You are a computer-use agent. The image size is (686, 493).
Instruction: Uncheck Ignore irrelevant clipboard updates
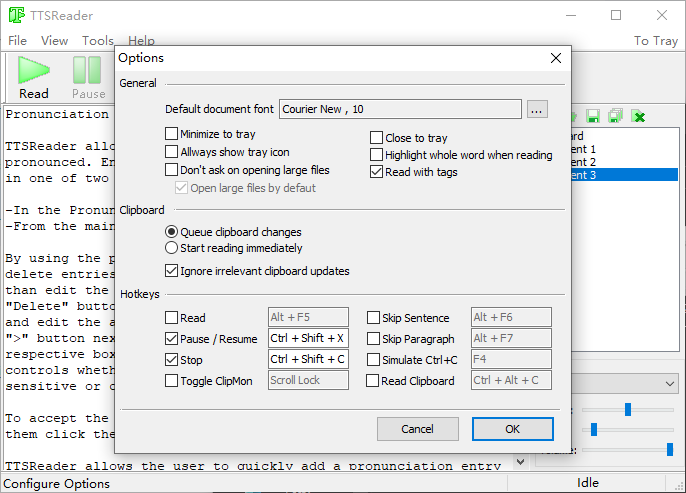[172, 270]
